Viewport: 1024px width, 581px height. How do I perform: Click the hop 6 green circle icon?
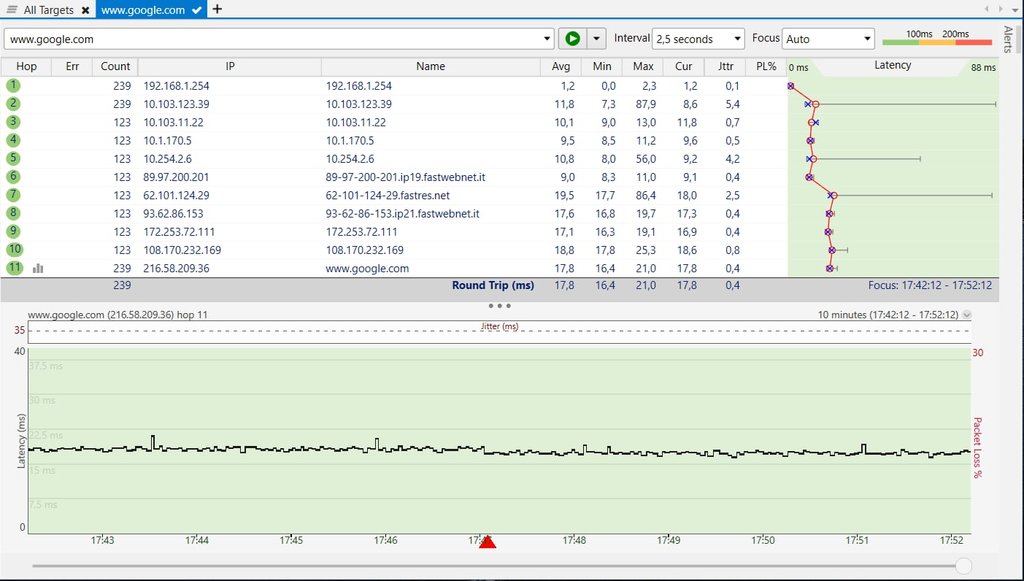pos(13,177)
